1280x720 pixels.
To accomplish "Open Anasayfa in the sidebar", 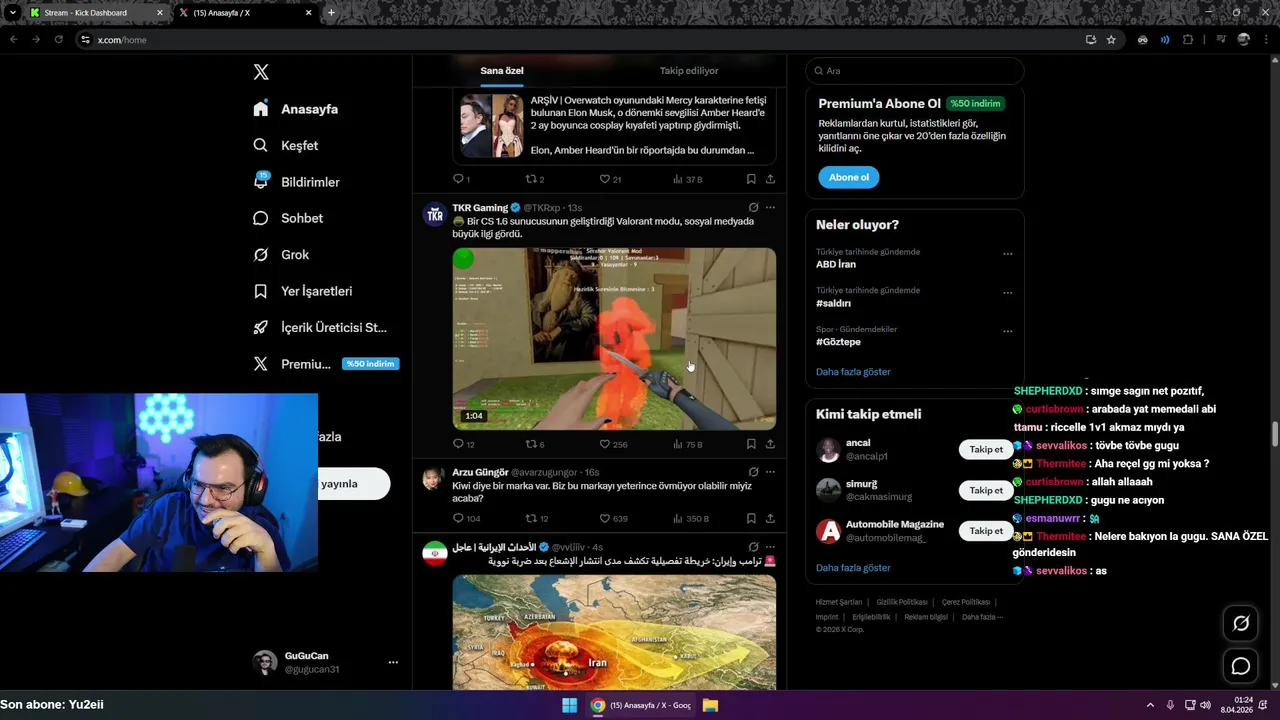I will 296,109.
